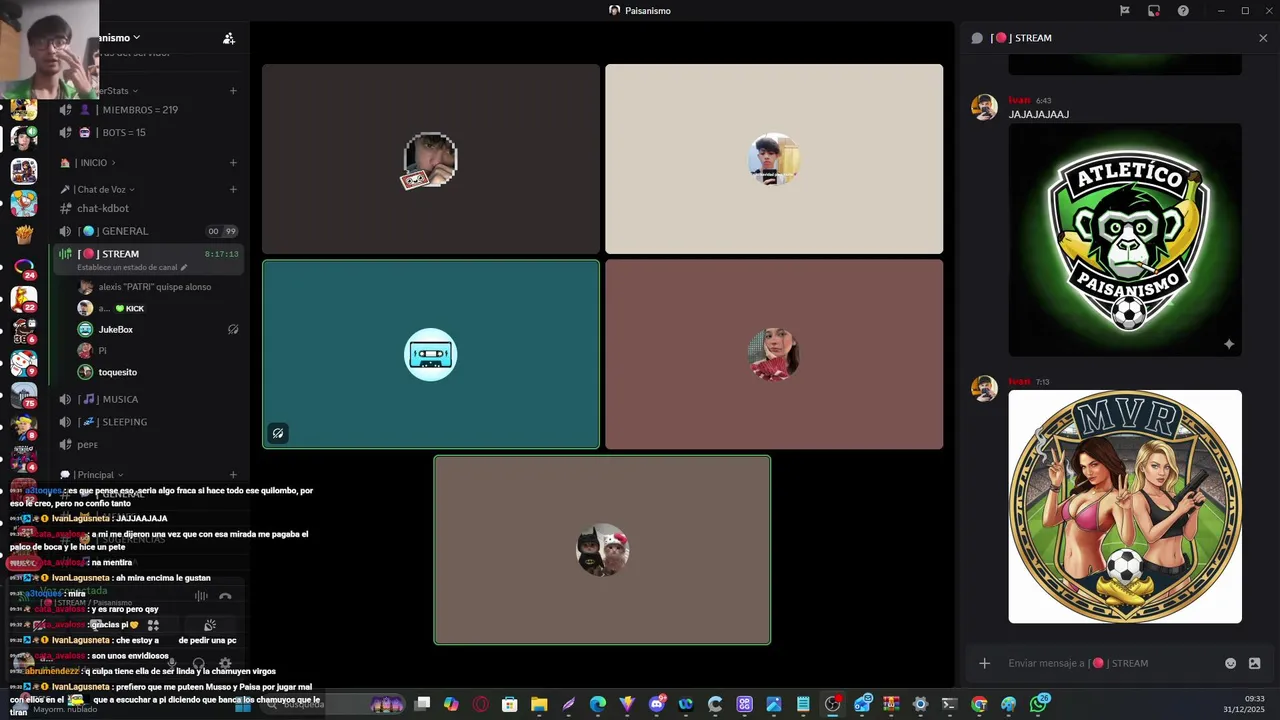Click Ivan's username on the 7:13 message
The height and width of the screenshot is (720, 1280).
tap(1019, 382)
